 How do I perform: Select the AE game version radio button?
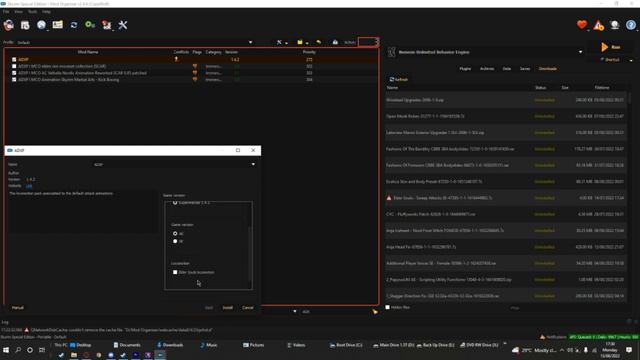tap(175, 233)
